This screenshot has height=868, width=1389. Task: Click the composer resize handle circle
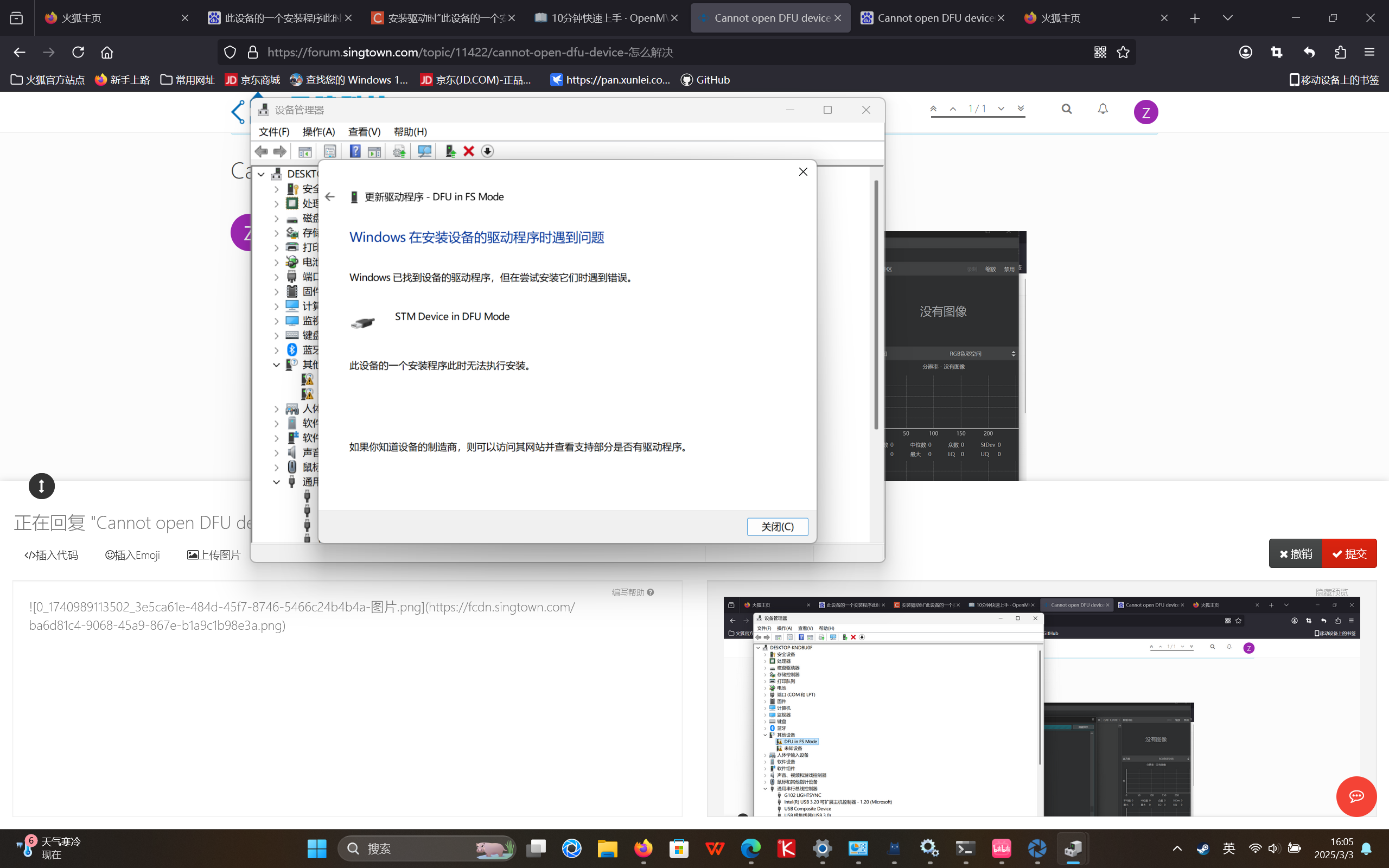pyautogui.click(x=41, y=486)
